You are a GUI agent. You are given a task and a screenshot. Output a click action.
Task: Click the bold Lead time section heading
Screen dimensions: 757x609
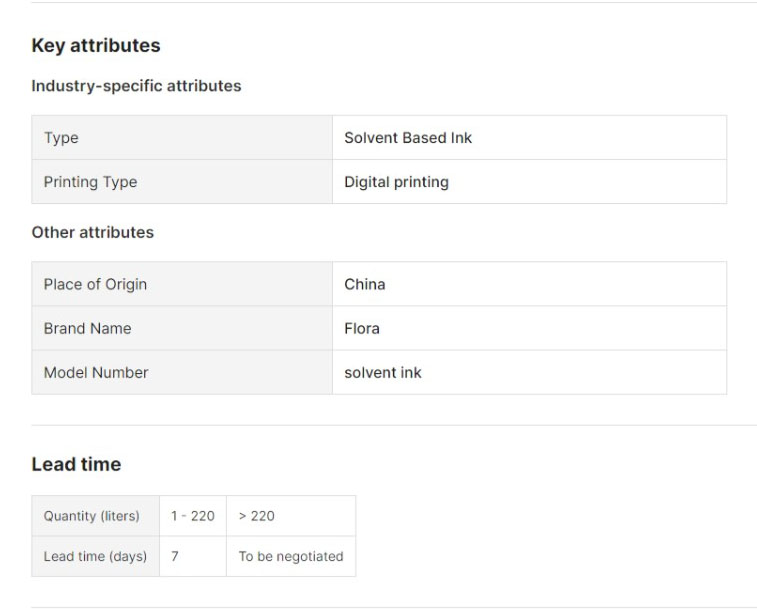pos(76,464)
